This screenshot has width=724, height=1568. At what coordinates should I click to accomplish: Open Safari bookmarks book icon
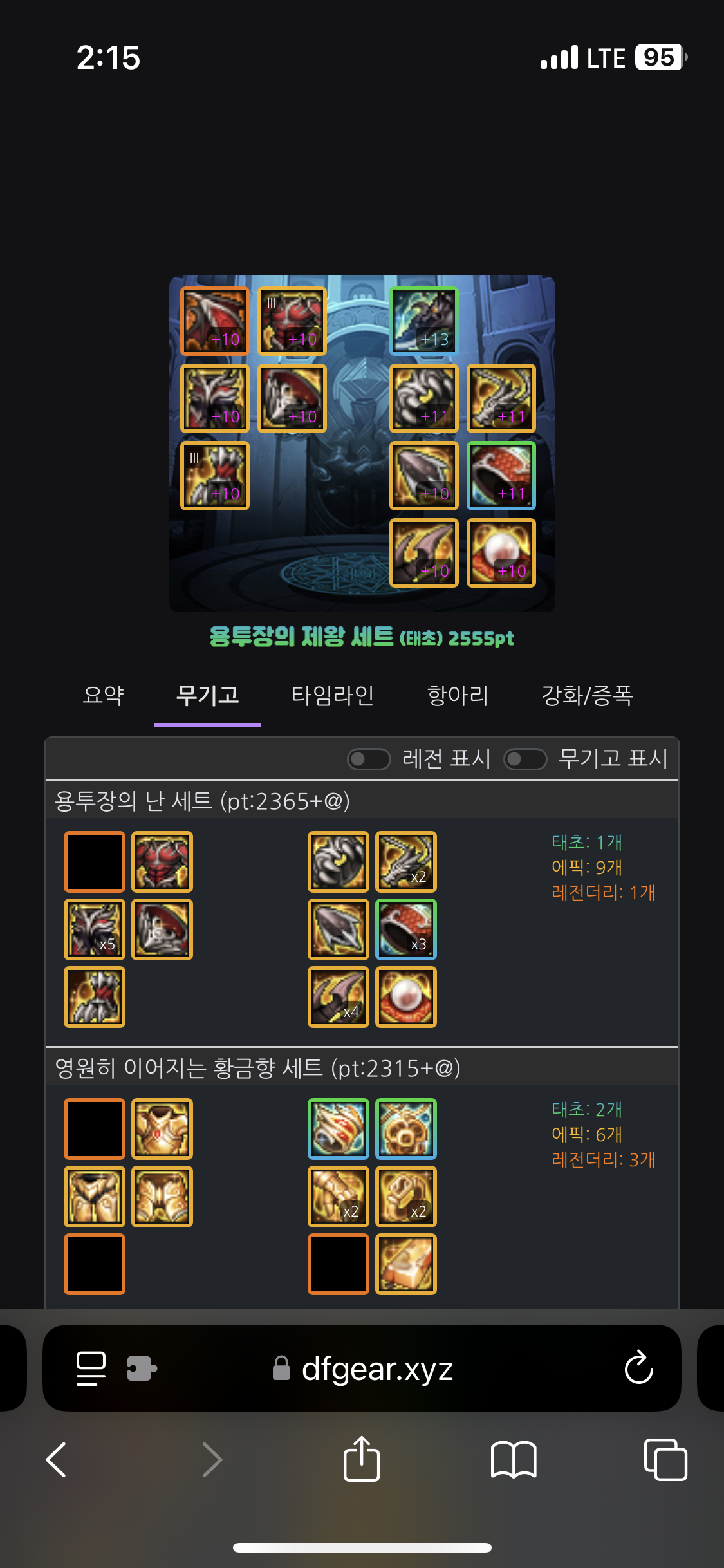pyautogui.click(x=513, y=1459)
